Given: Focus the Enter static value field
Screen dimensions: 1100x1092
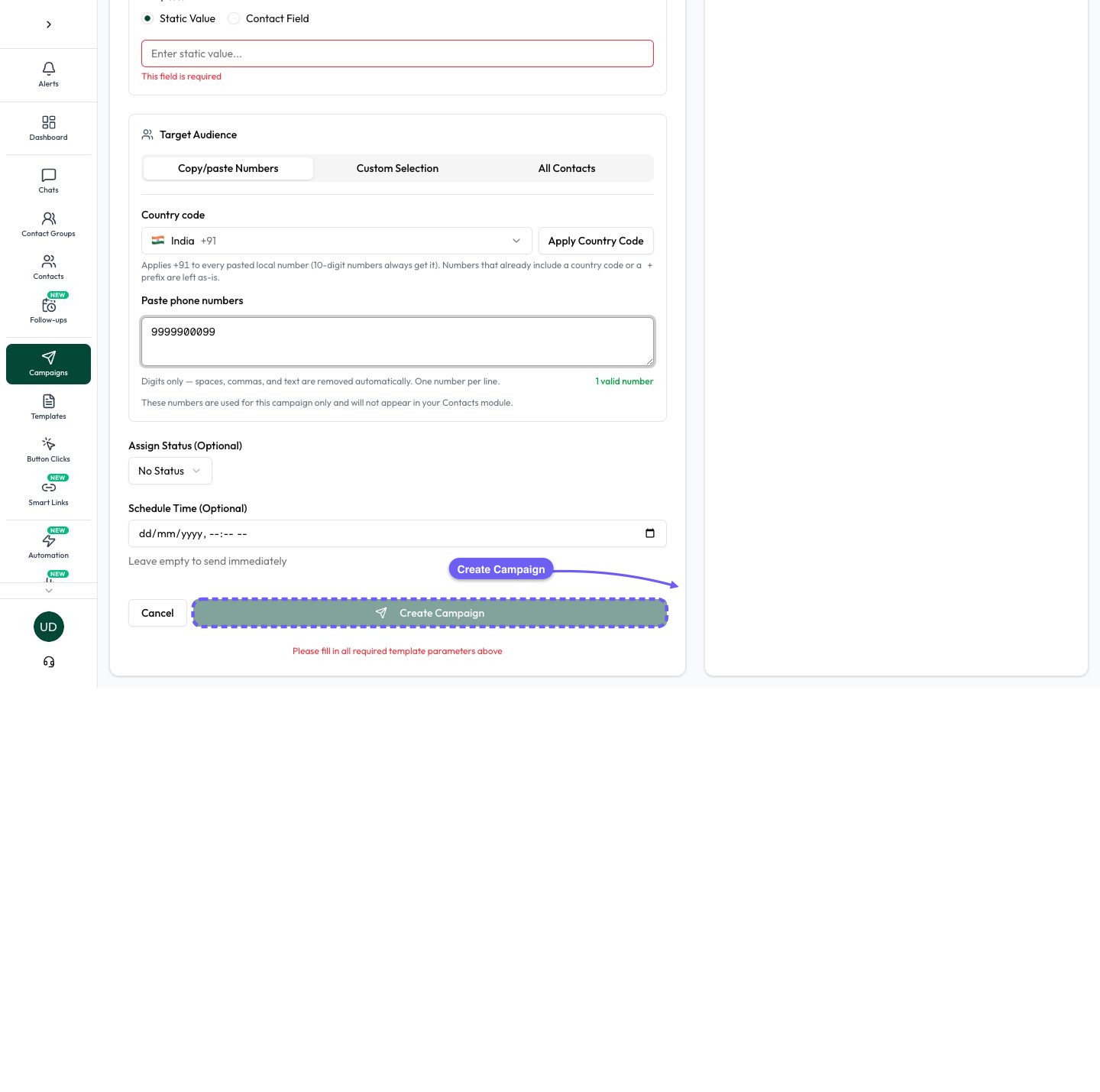Looking at the screenshot, I should click(x=397, y=53).
